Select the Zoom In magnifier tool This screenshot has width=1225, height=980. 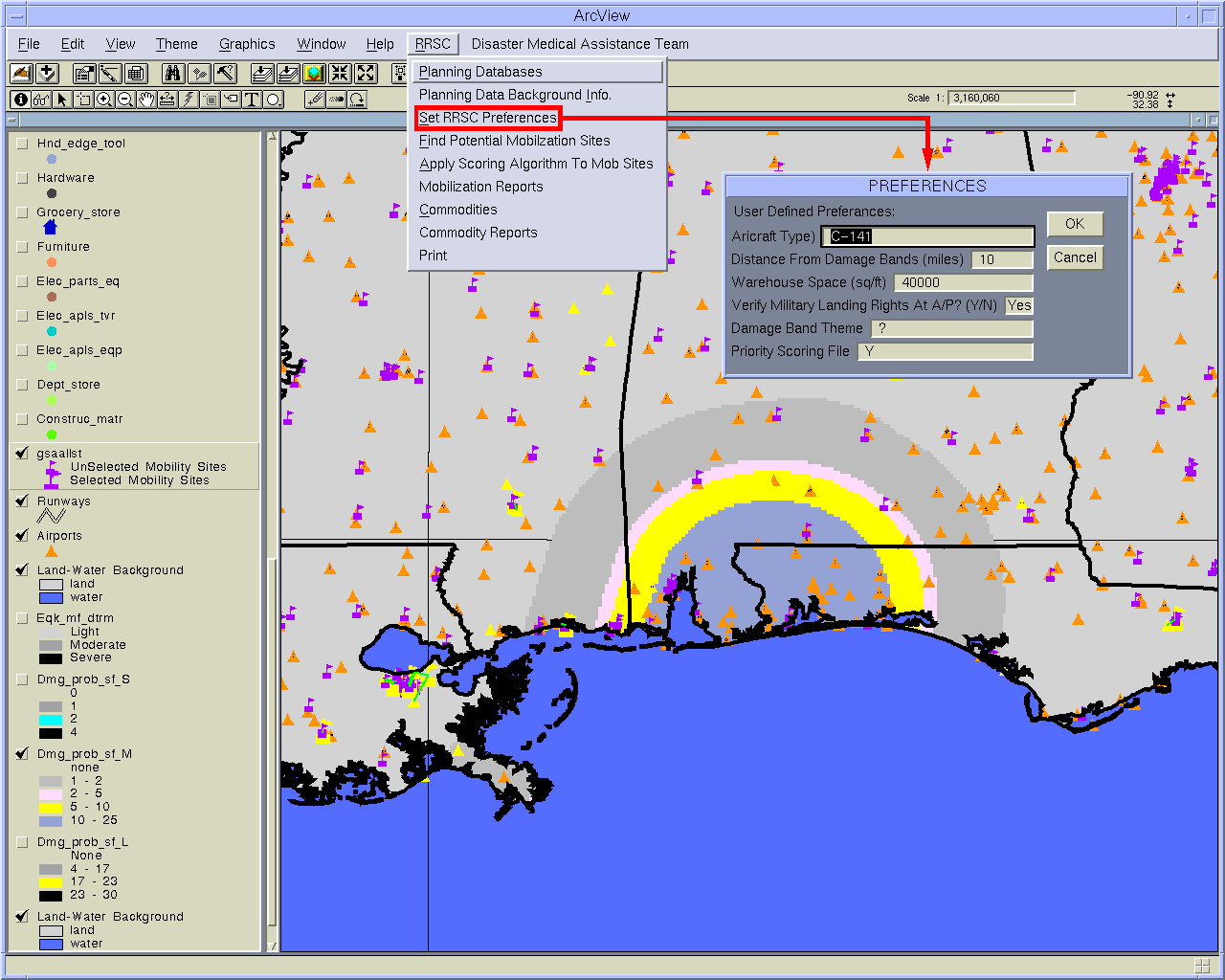(104, 100)
